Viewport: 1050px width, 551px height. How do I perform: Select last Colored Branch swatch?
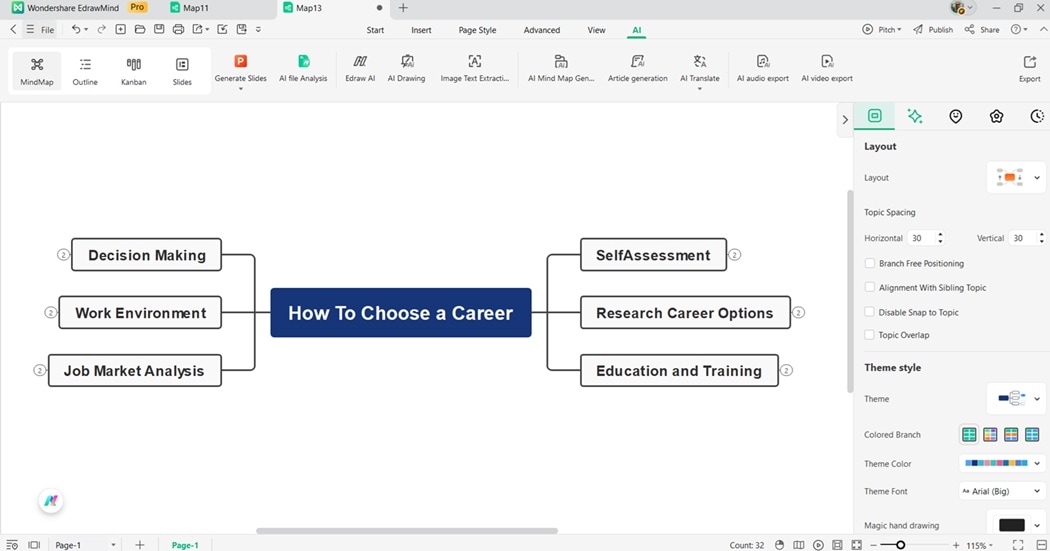pos(1032,435)
